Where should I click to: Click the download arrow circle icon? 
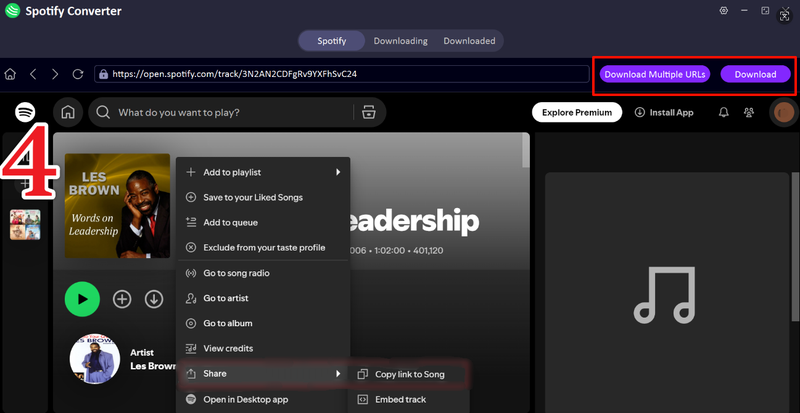pos(154,299)
